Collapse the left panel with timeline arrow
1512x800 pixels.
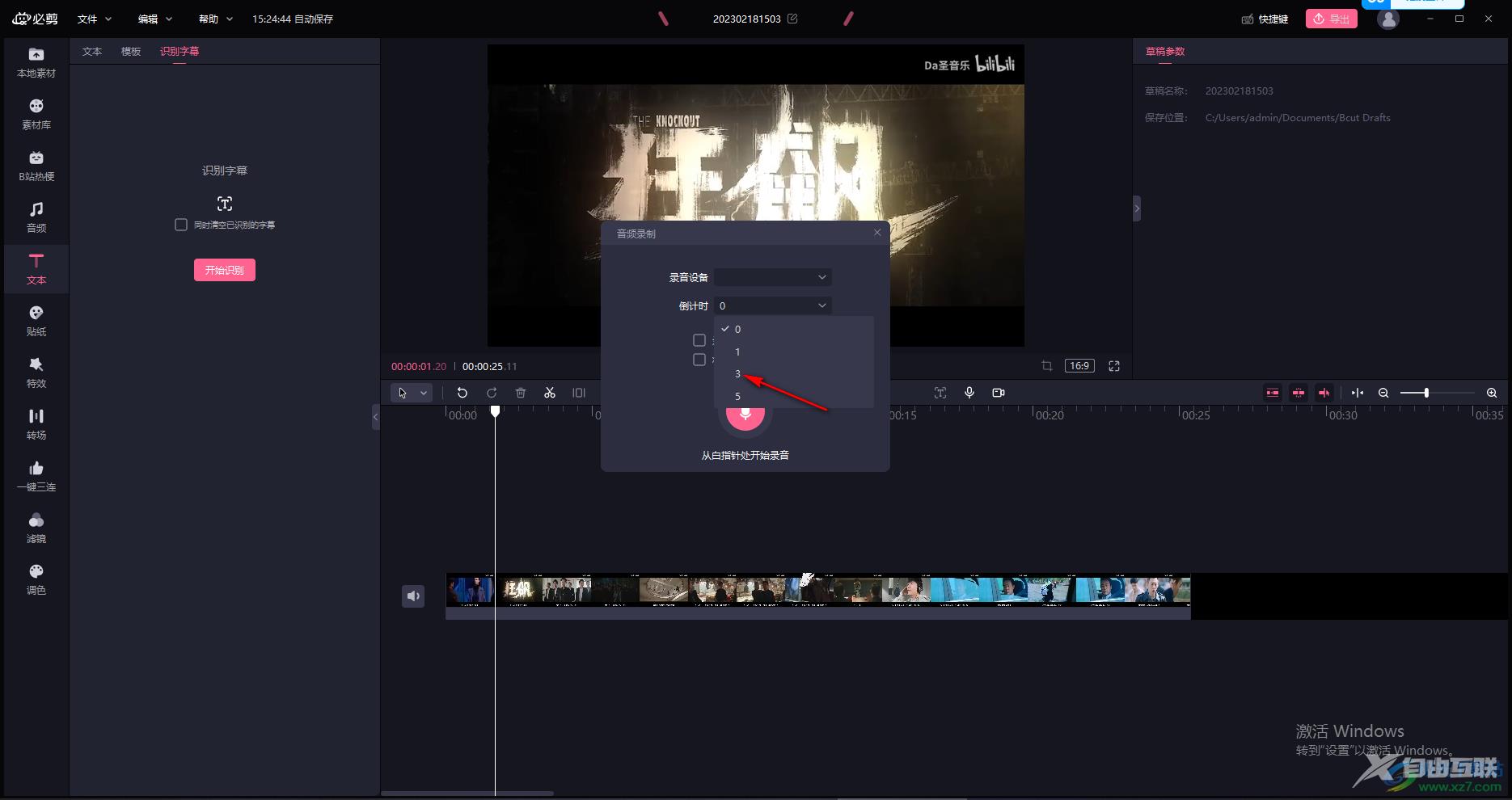tap(375, 417)
